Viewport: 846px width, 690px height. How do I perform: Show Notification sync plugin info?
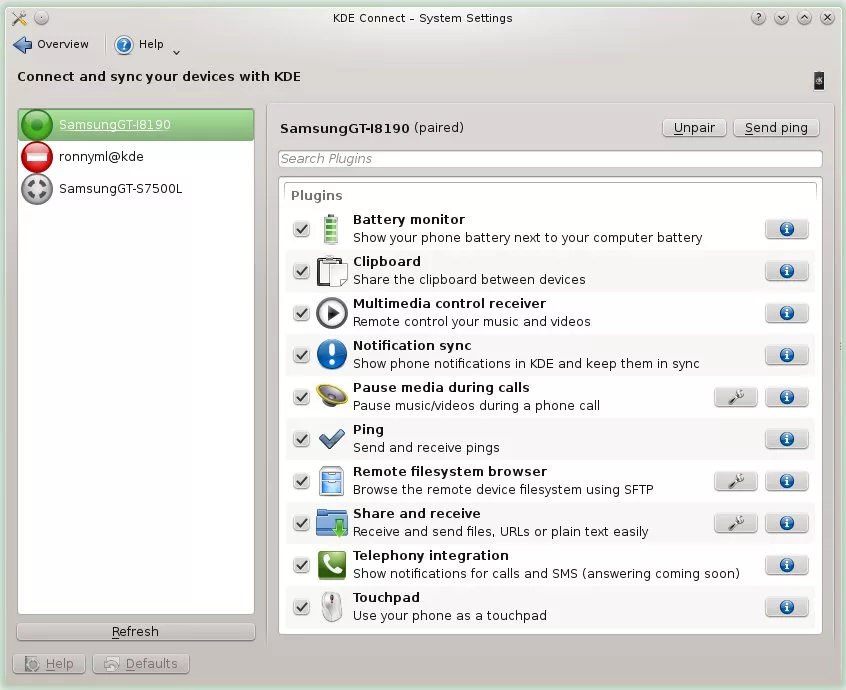tap(787, 355)
